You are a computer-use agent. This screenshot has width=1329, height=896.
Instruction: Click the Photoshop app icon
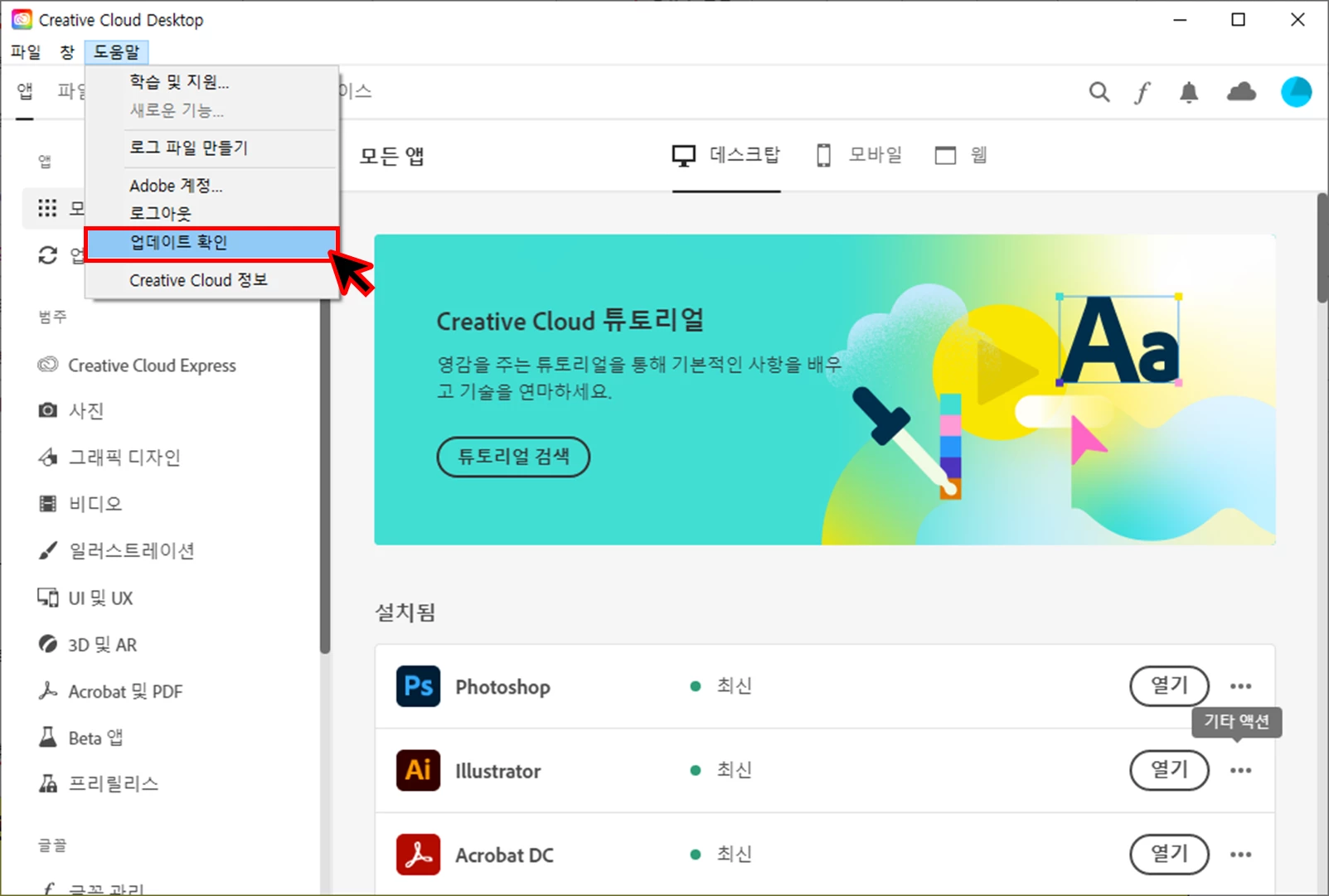pyautogui.click(x=418, y=686)
